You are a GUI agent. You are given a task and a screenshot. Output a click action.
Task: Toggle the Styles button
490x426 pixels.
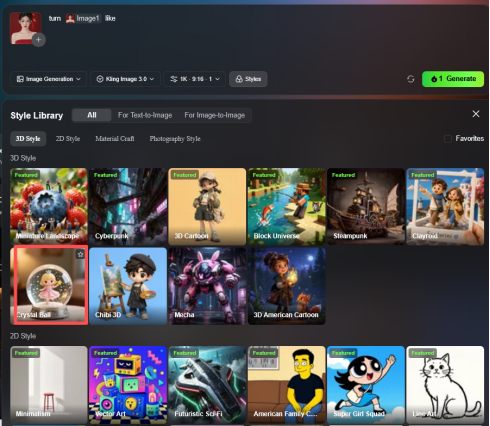248,79
